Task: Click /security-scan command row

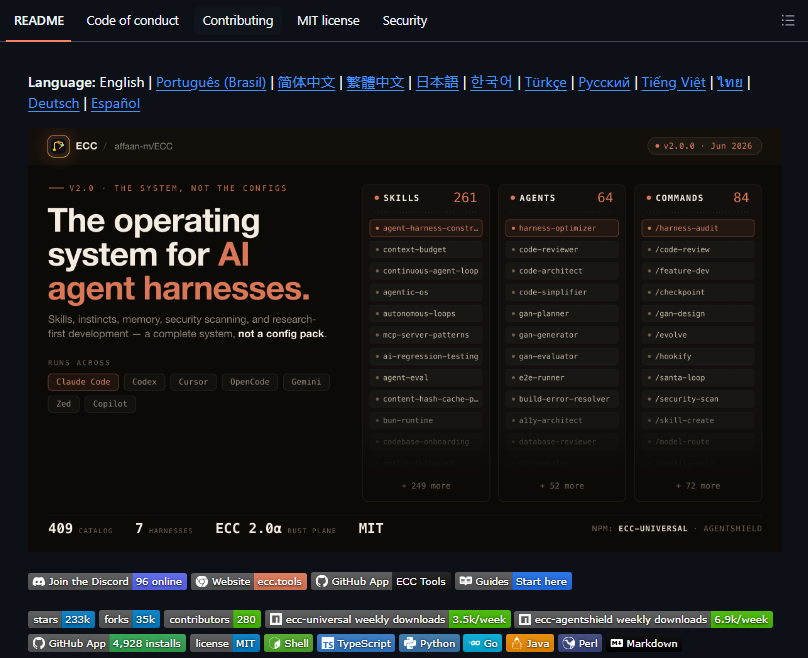Action: (x=698, y=399)
